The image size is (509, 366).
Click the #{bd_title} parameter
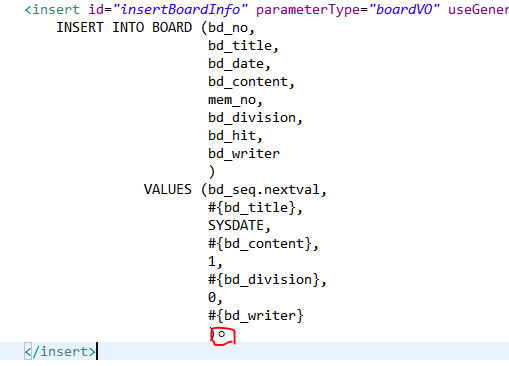[x=252, y=208]
